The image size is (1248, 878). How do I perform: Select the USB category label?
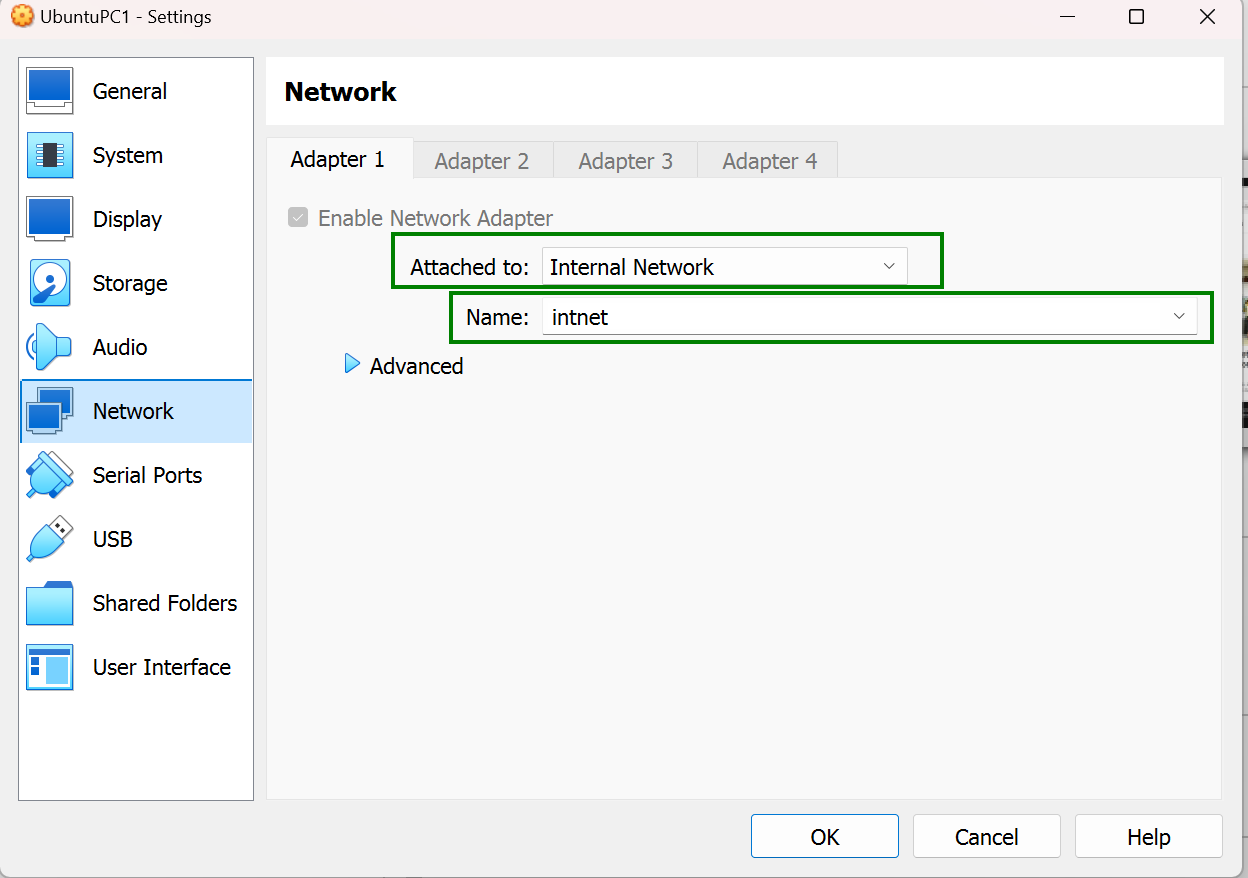tap(112, 539)
